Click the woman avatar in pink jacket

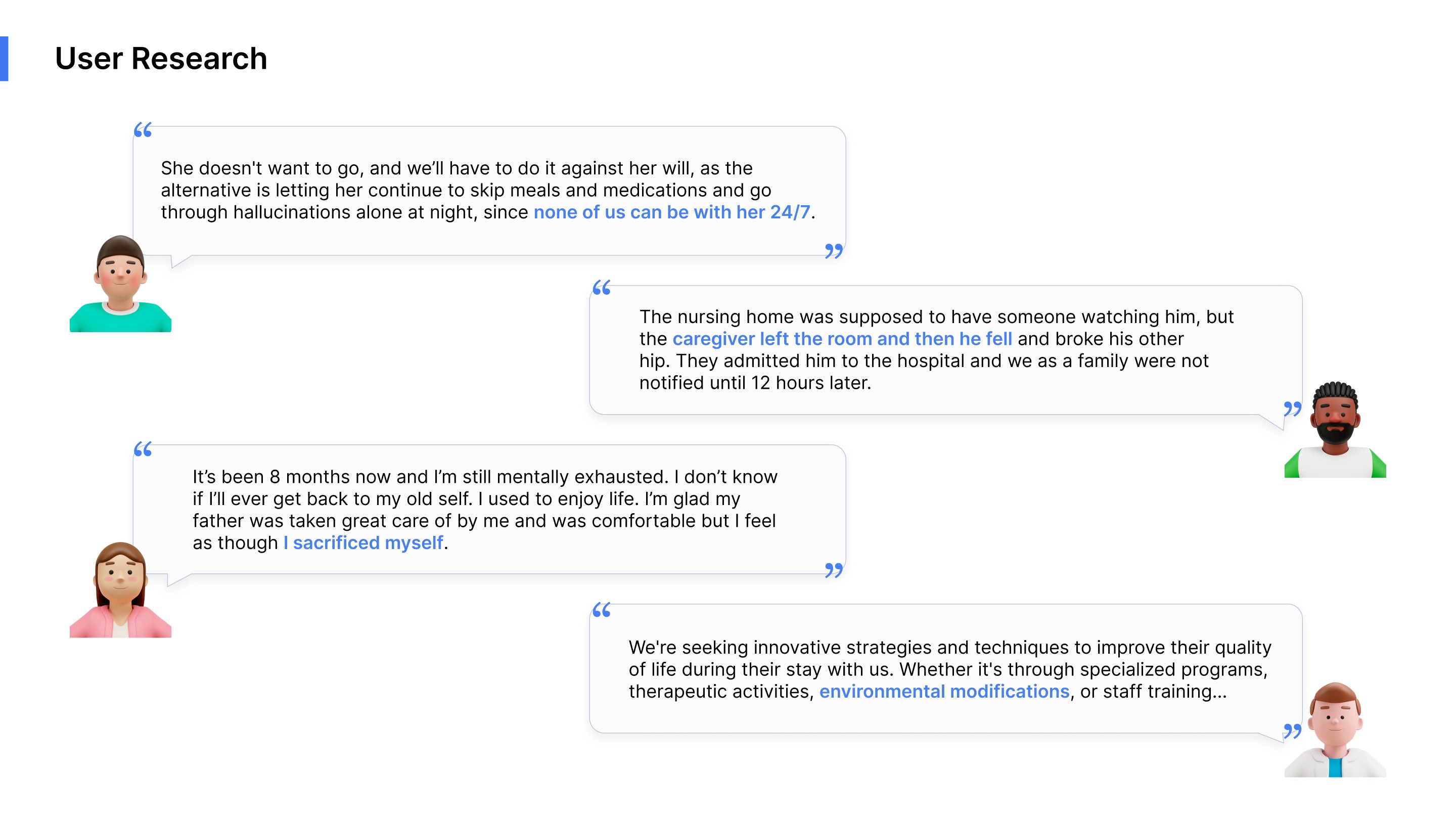(x=120, y=589)
